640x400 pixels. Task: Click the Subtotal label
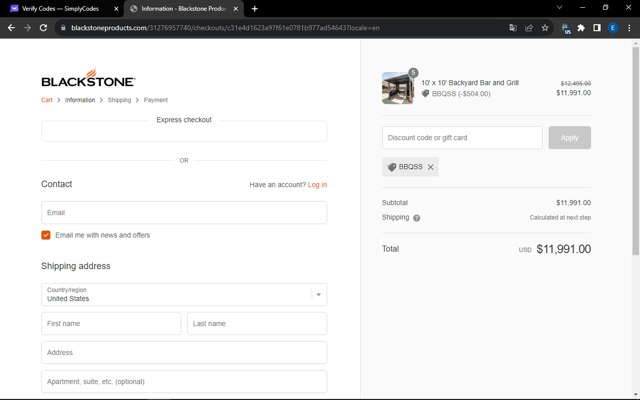point(395,203)
